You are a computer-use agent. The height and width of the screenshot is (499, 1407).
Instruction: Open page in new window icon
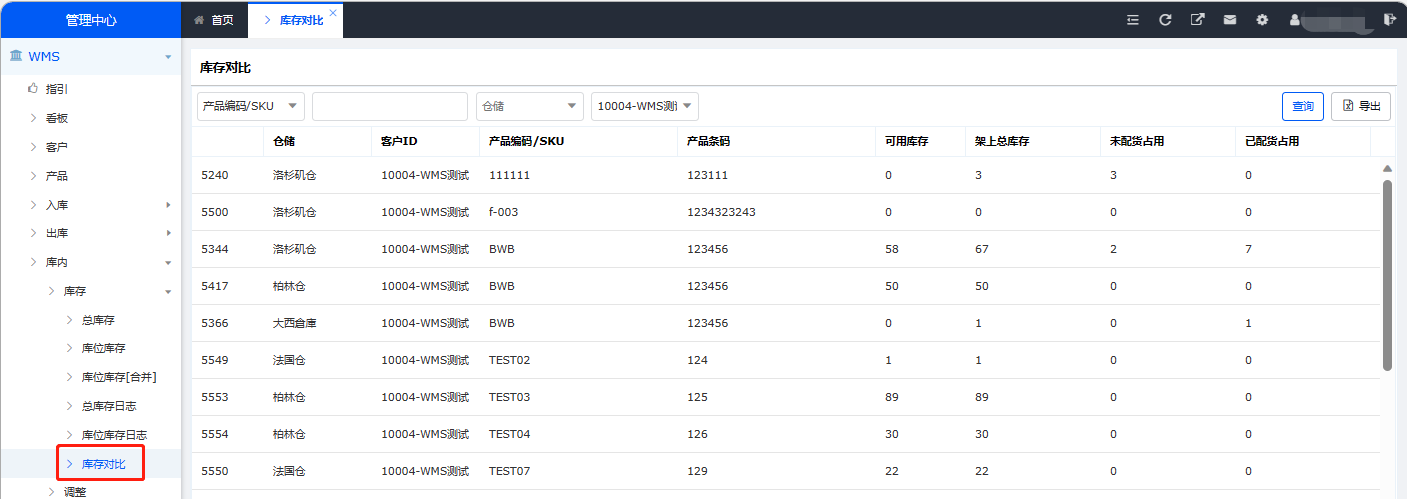tap(1198, 19)
